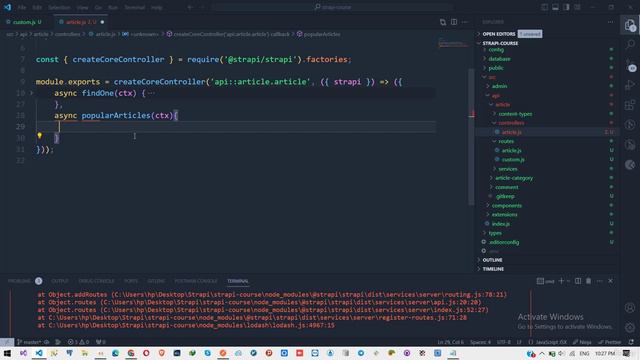
Task: Open the Terminal menu
Action: click(x=134, y=7)
